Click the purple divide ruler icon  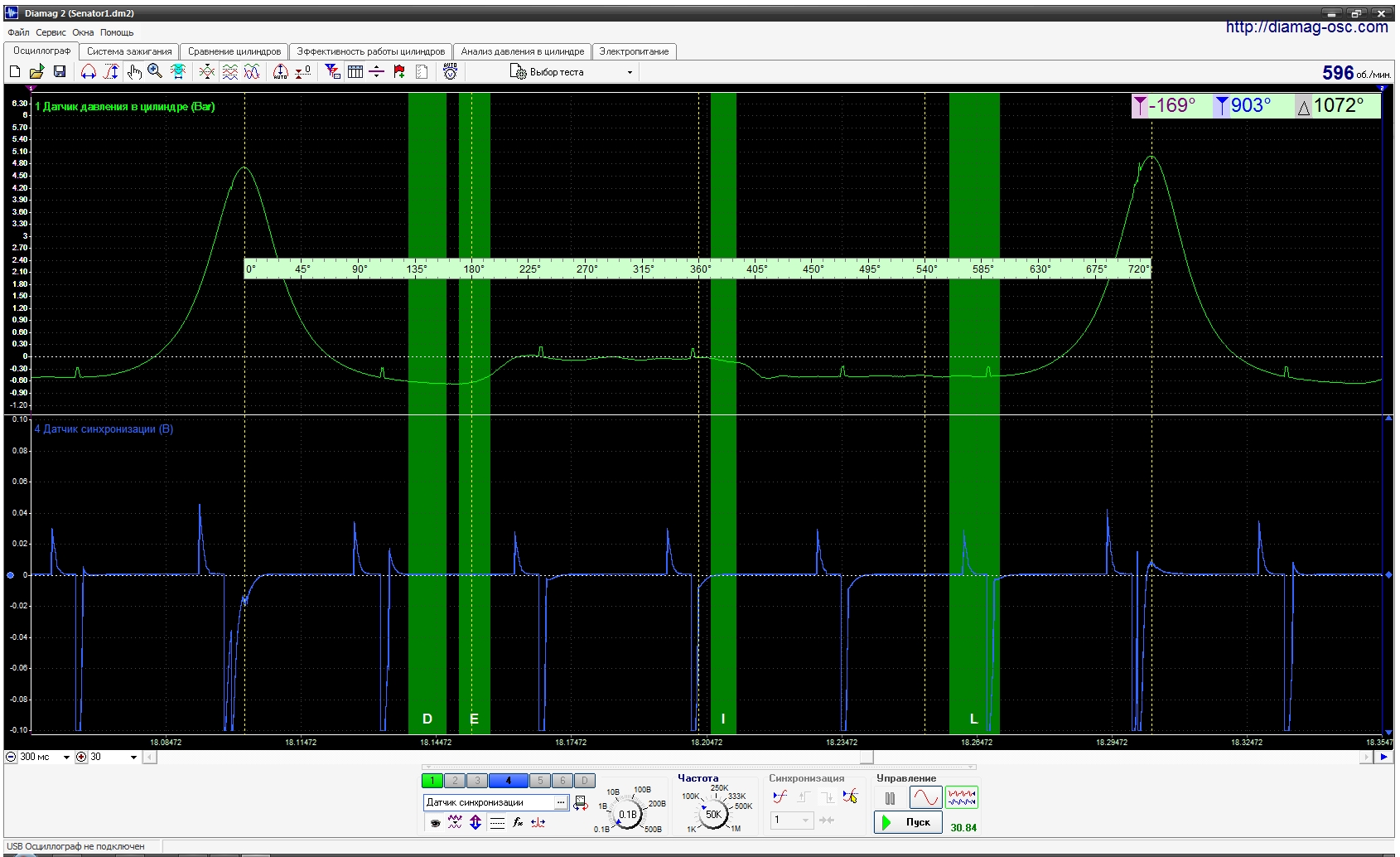377,72
